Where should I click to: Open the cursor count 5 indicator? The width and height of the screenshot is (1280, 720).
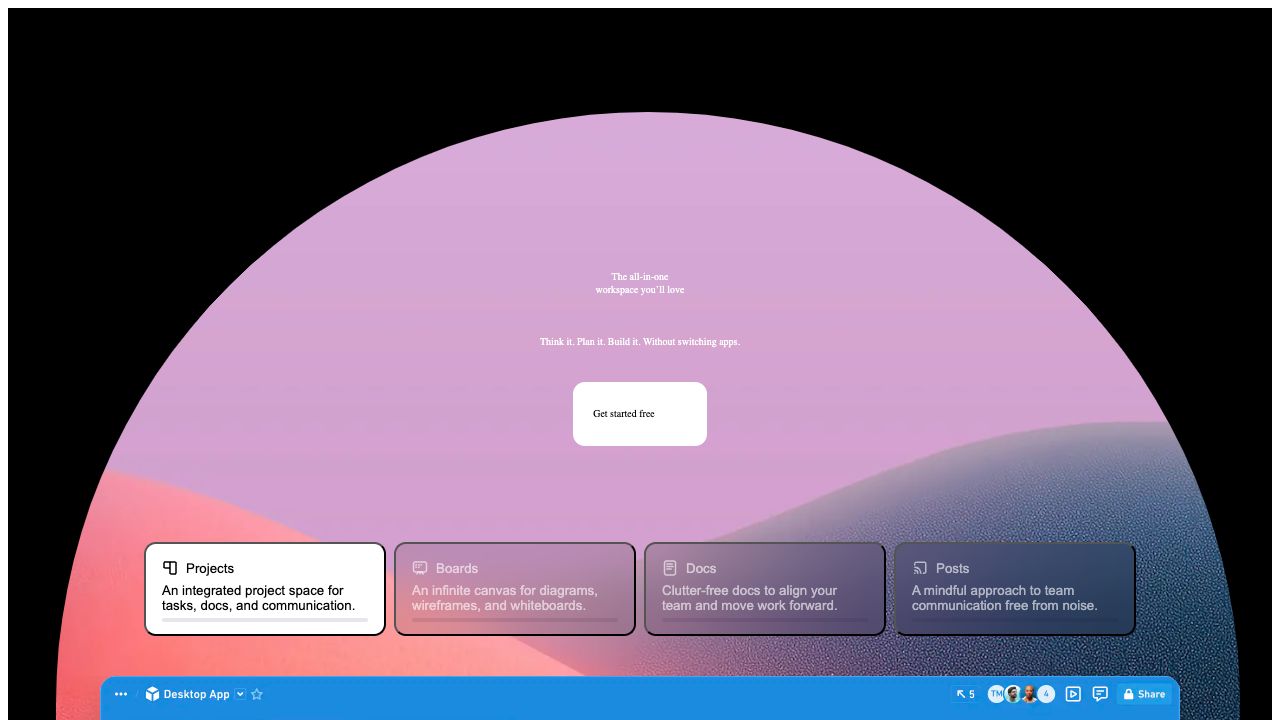click(965, 694)
